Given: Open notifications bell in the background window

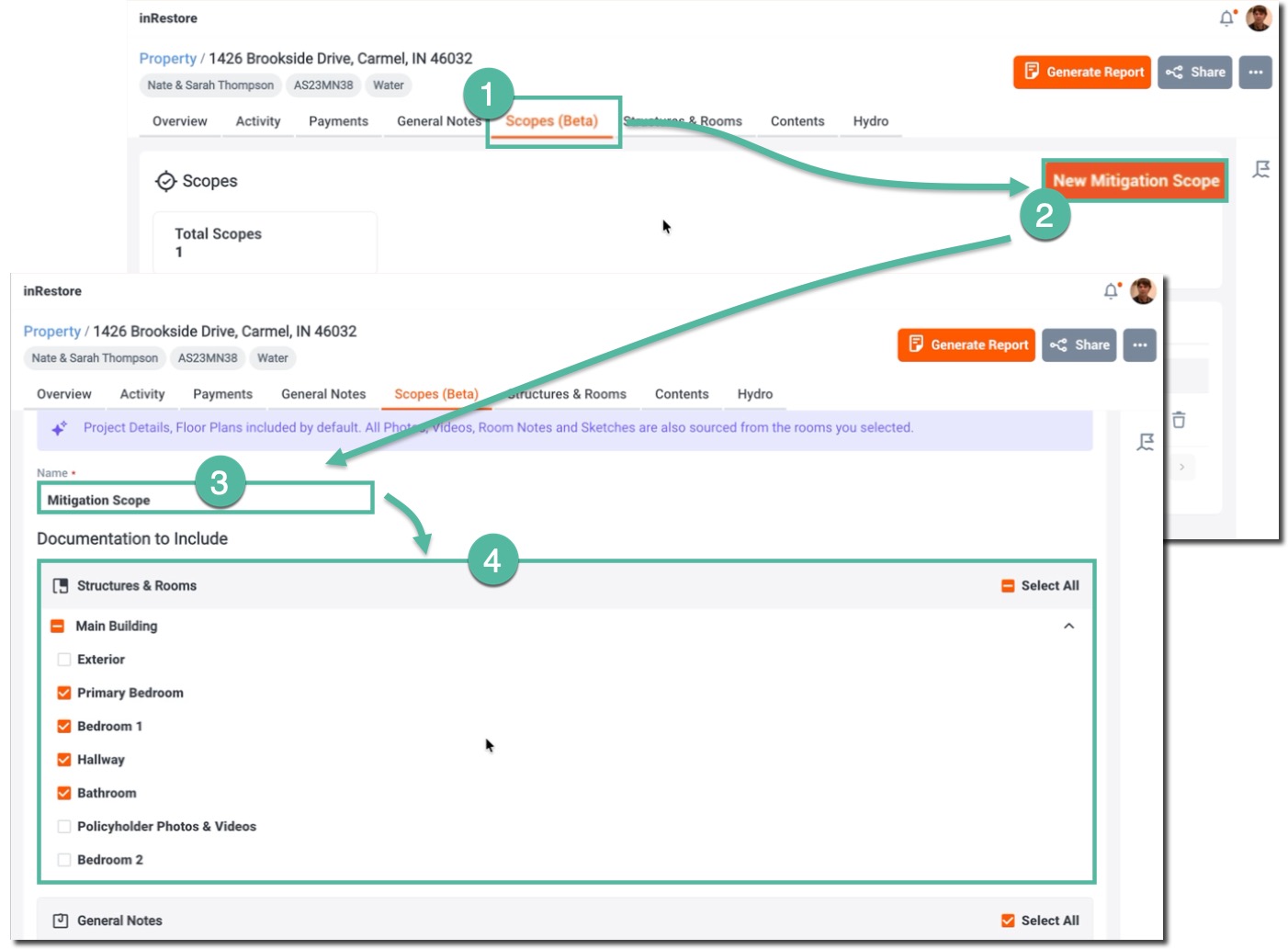Looking at the screenshot, I should click(x=1226, y=18).
